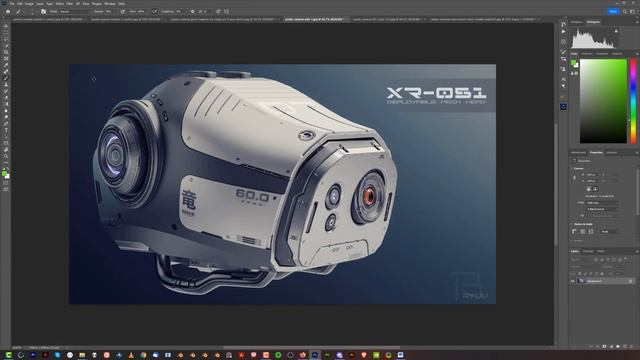The width and height of the screenshot is (640, 360).
Task: Select the Eyedropper tool
Action: click(6, 64)
